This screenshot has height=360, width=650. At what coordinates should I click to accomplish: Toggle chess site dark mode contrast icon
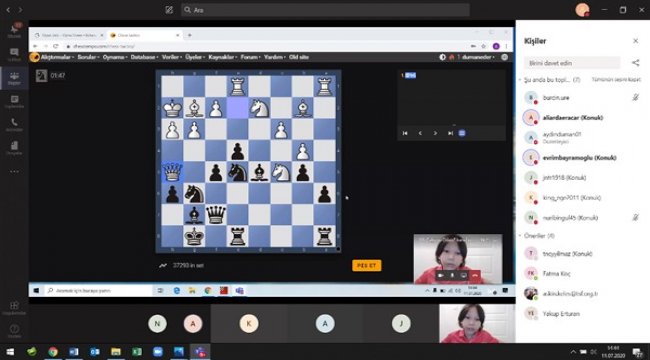(443, 57)
